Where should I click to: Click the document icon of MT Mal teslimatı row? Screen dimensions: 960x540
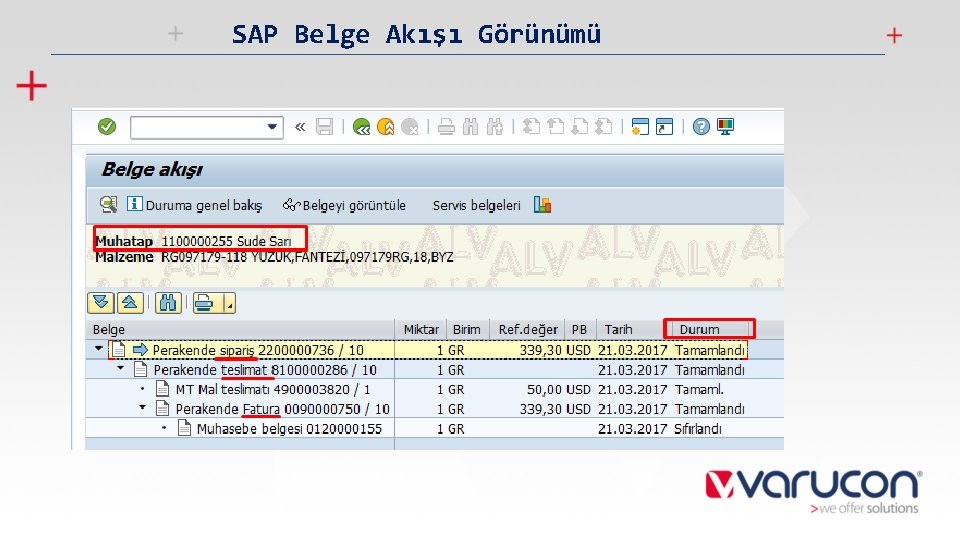click(x=162, y=388)
